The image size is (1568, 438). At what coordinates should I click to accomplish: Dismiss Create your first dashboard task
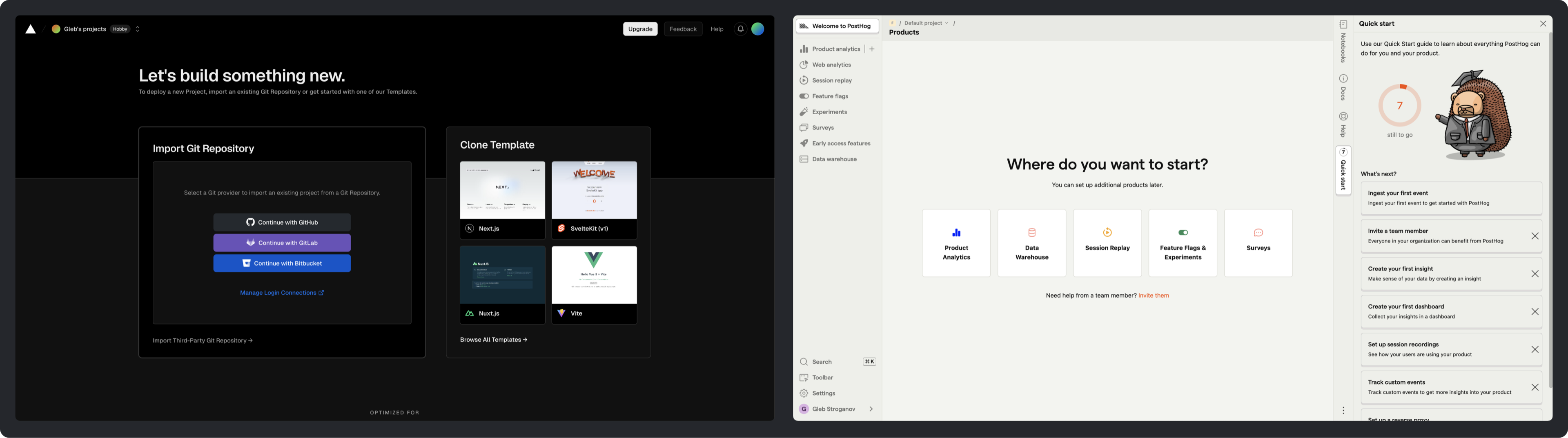[1535, 311]
